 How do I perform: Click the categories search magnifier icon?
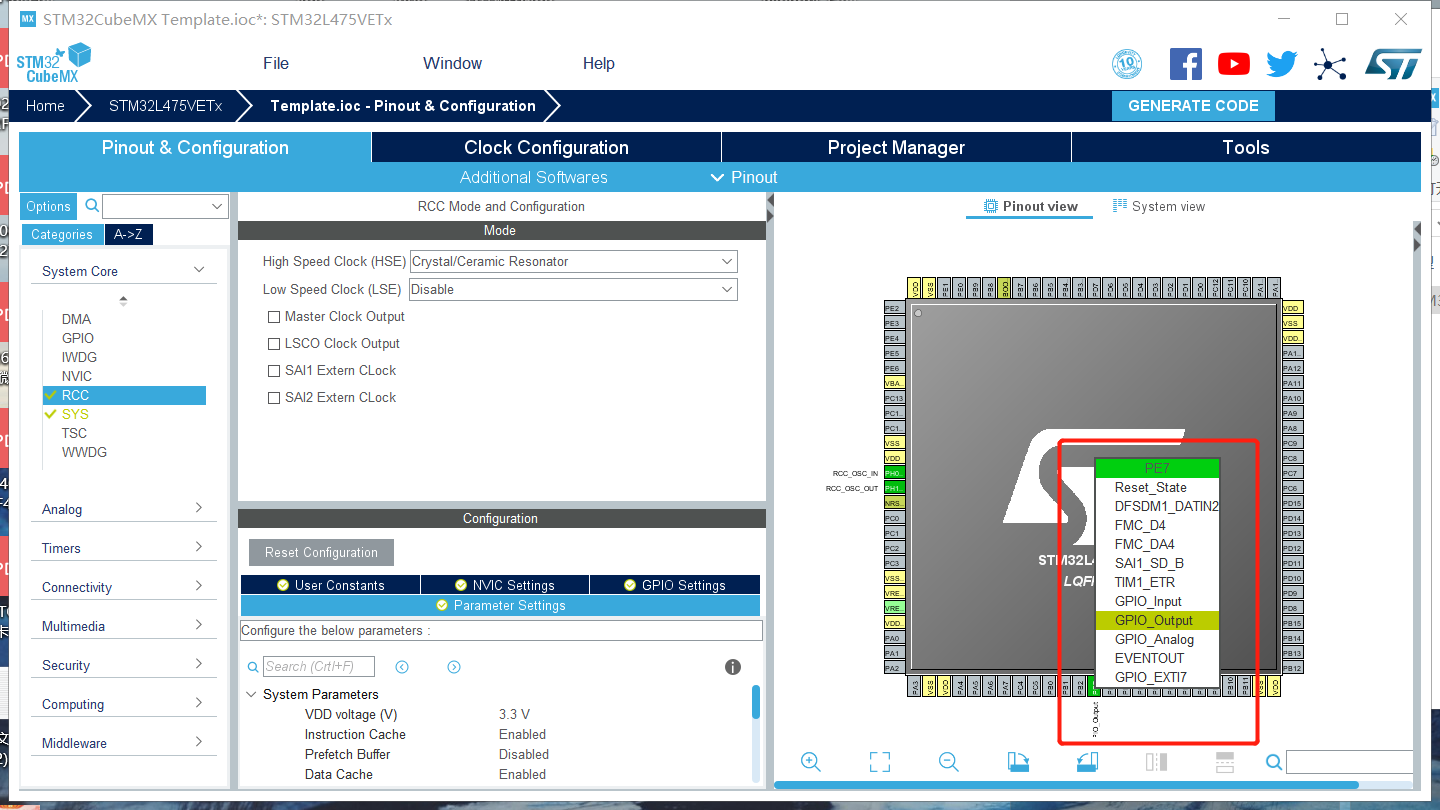click(x=92, y=205)
